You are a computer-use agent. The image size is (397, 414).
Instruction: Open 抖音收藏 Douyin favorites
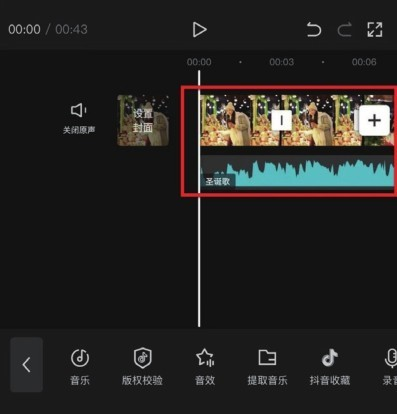coord(330,366)
